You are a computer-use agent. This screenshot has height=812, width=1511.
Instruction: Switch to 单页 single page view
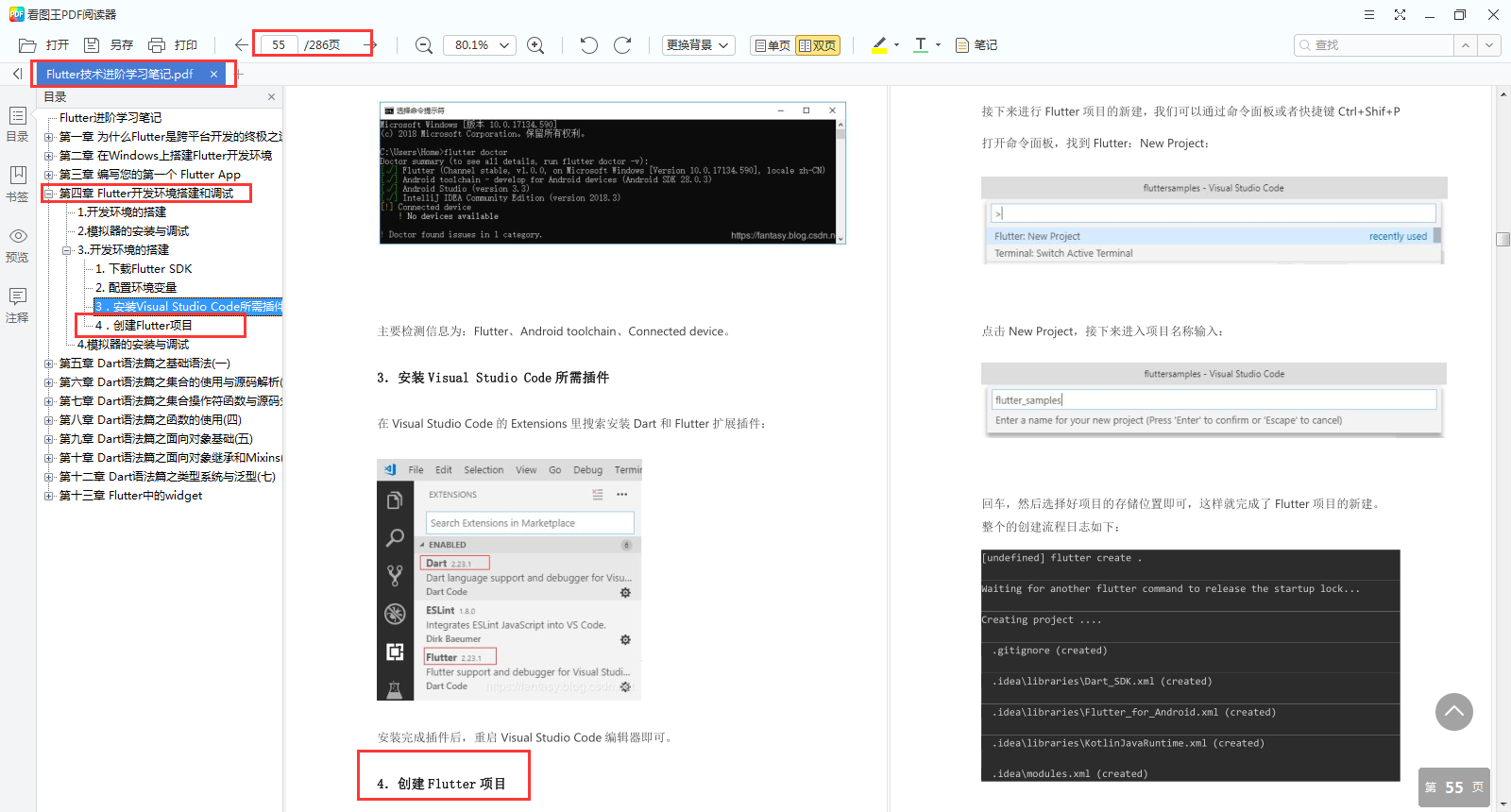tap(772, 45)
